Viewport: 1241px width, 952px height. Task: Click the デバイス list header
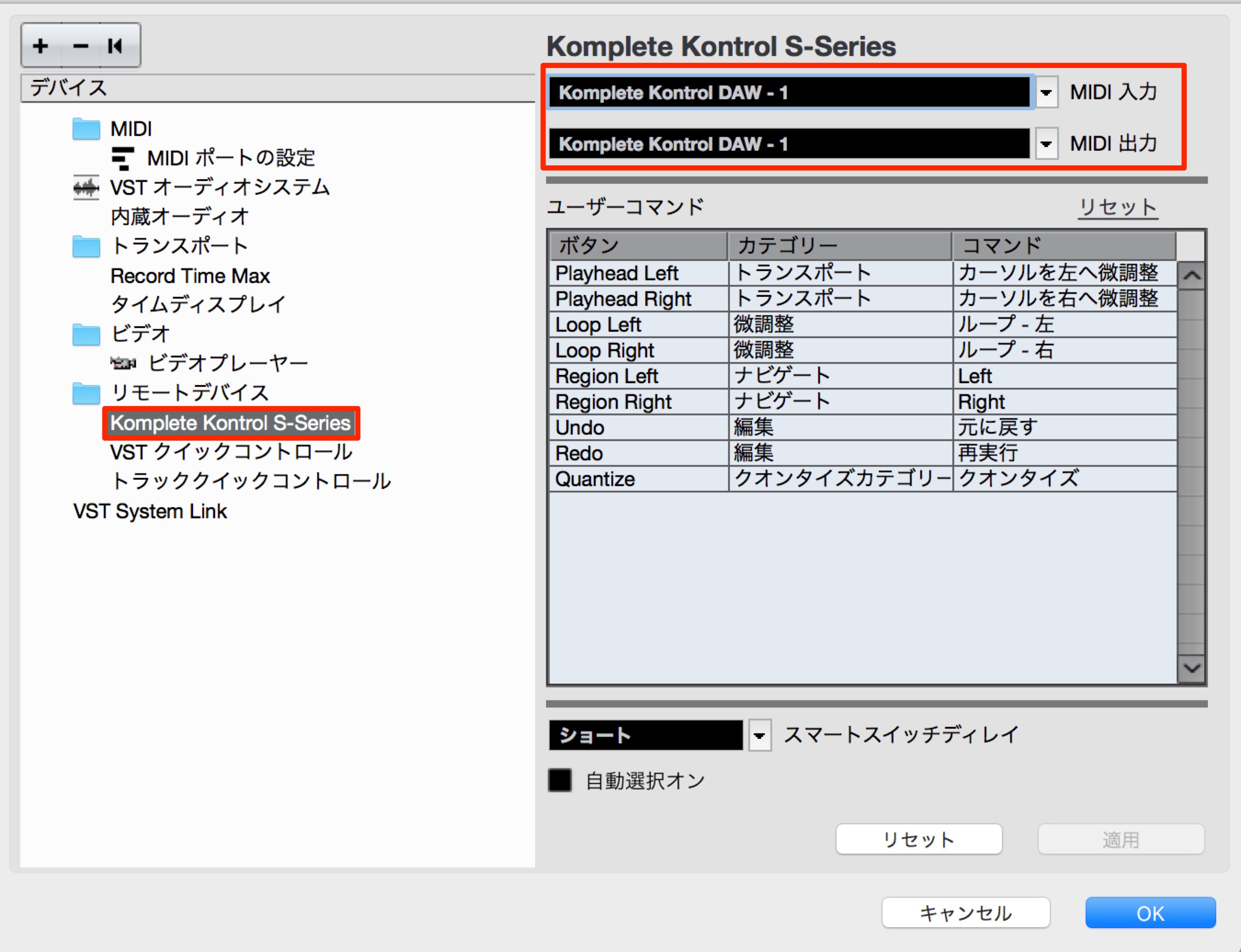[278, 88]
